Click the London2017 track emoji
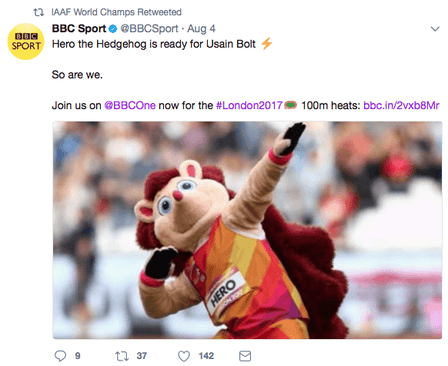This screenshot has width=448, height=366. tap(290, 105)
